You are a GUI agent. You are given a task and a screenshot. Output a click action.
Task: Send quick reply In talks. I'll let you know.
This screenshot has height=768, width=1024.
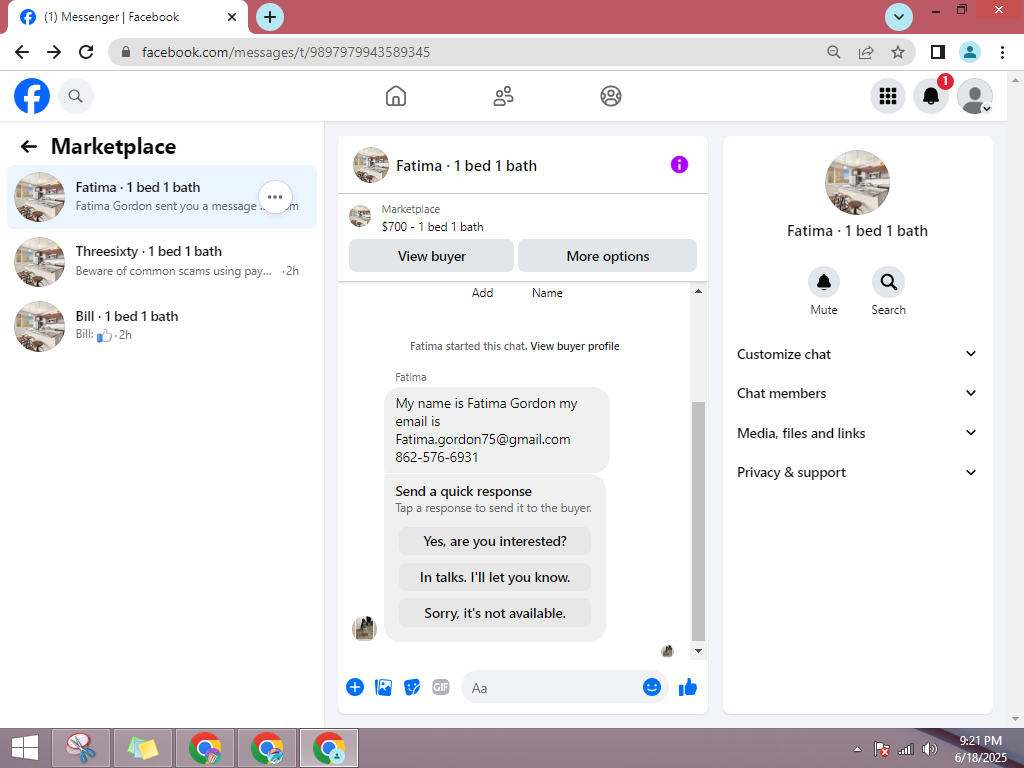tap(495, 577)
